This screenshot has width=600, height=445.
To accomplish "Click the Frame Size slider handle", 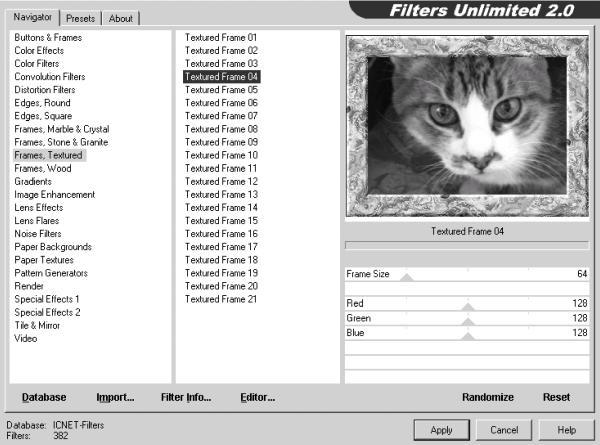I will [x=407, y=277].
